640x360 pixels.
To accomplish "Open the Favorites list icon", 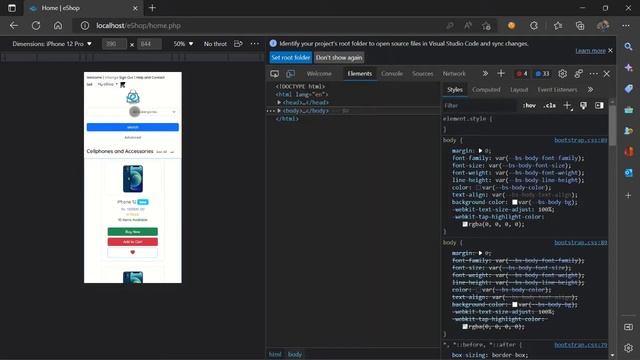I will (558, 25).
